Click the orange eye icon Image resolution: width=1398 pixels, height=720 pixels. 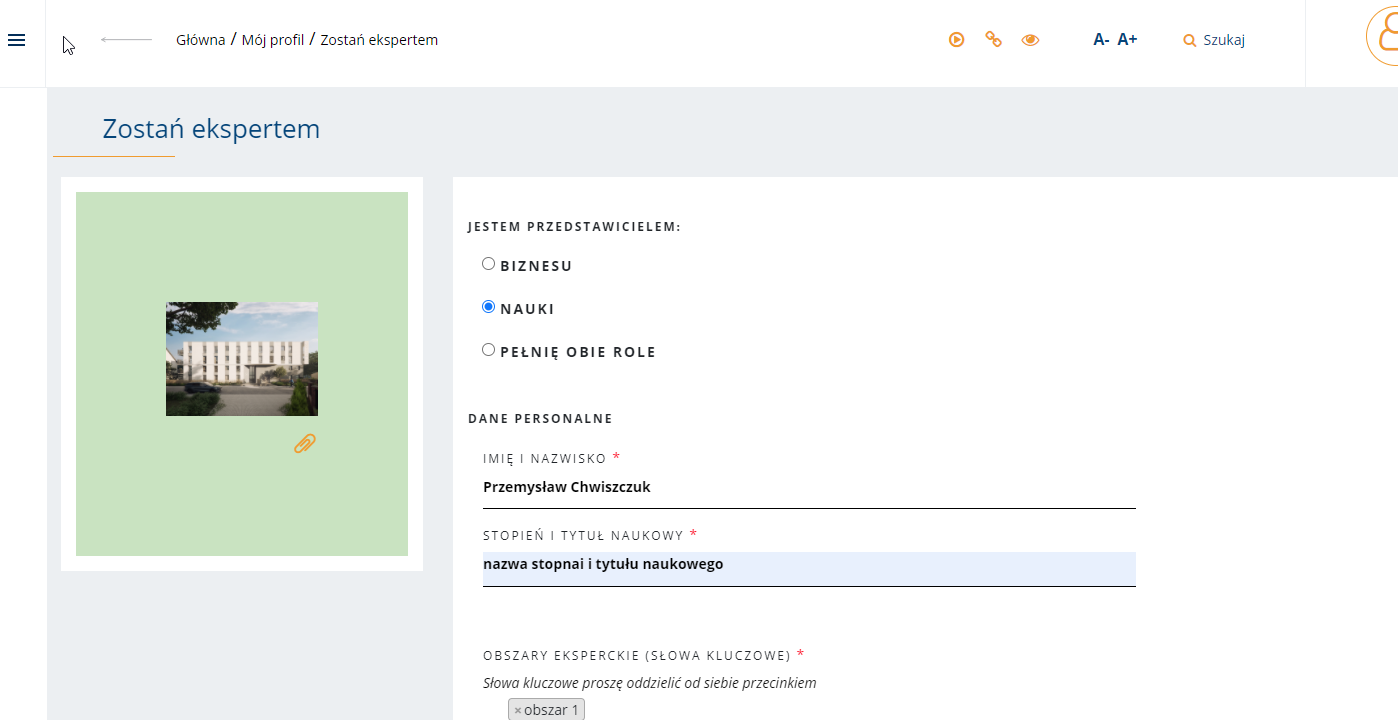1030,40
